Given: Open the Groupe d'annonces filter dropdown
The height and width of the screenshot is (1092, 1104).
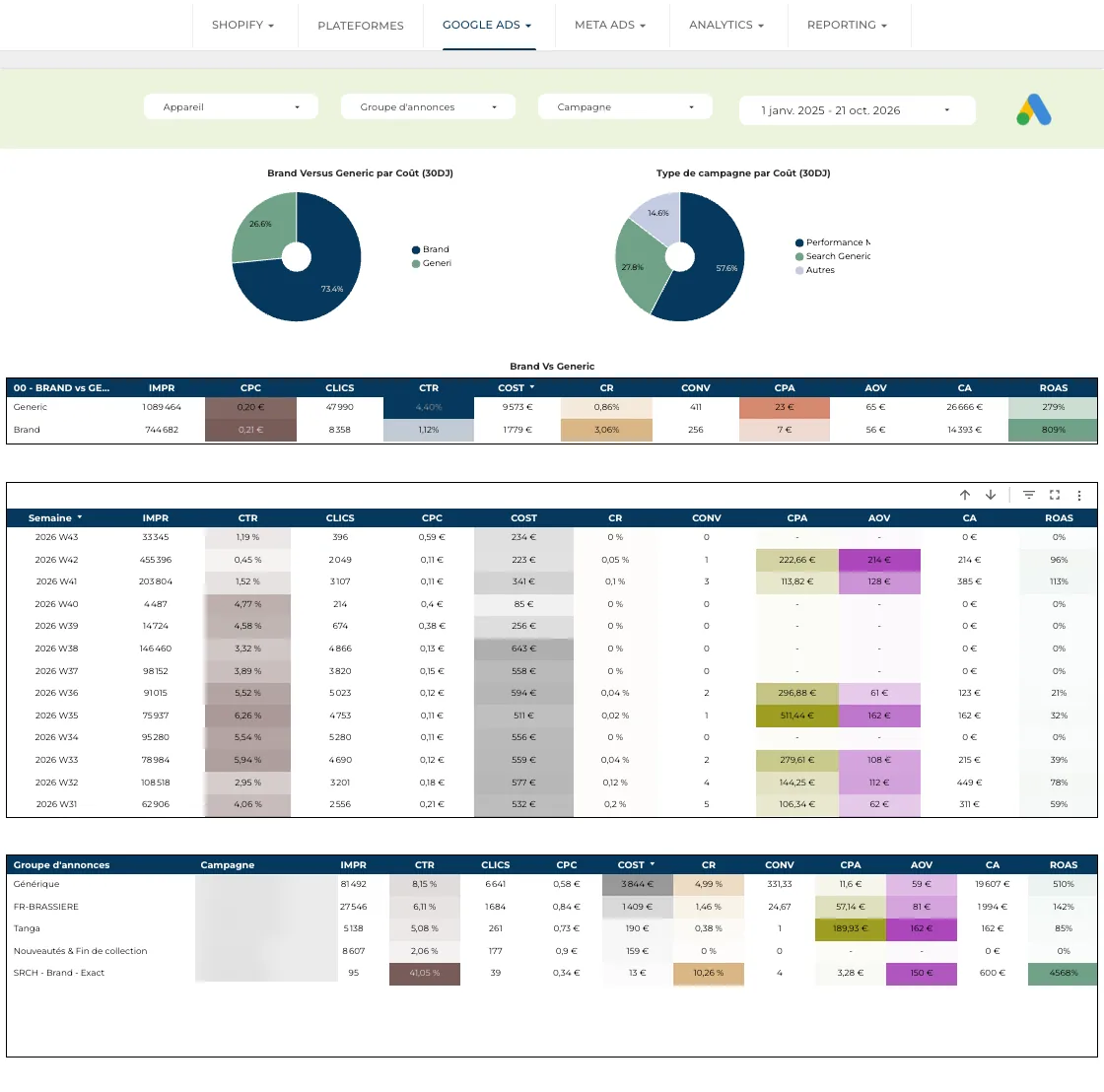Looking at the screenshot, I should [x=428, y=107].
